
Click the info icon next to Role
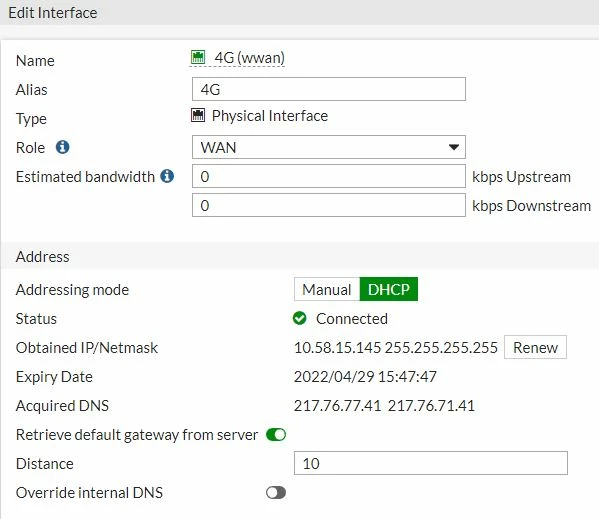[x=63, y=147]
